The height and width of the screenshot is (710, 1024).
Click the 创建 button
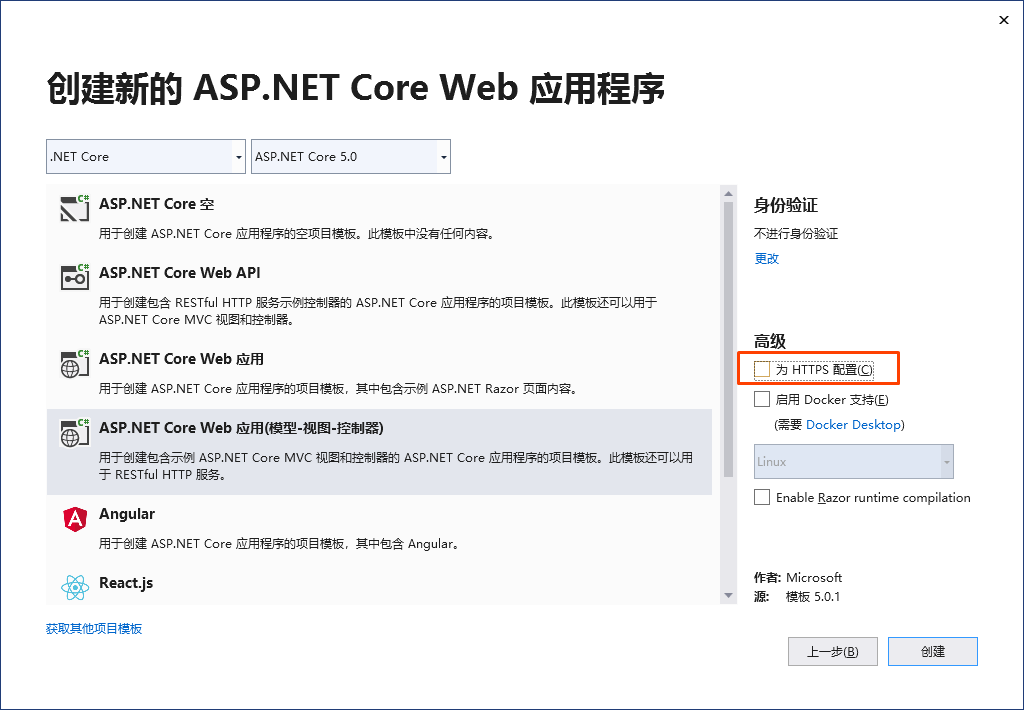pyautogui.click(x=933, y=651)
